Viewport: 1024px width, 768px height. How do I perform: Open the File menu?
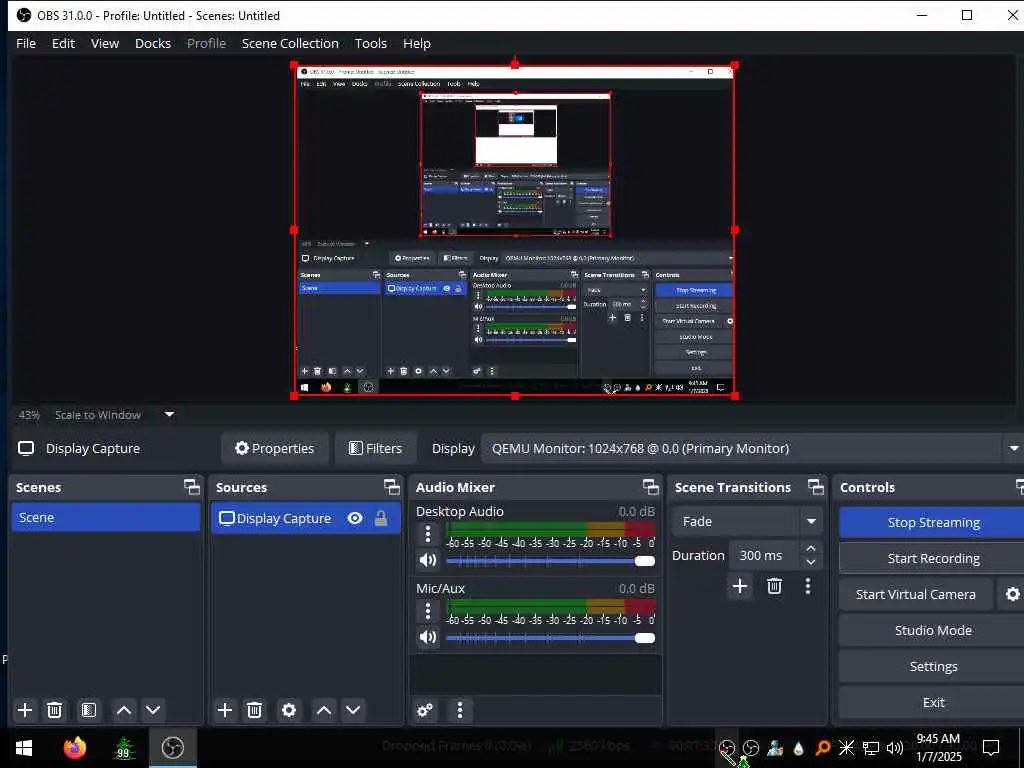pyautogui.click(x=26, y=43)
